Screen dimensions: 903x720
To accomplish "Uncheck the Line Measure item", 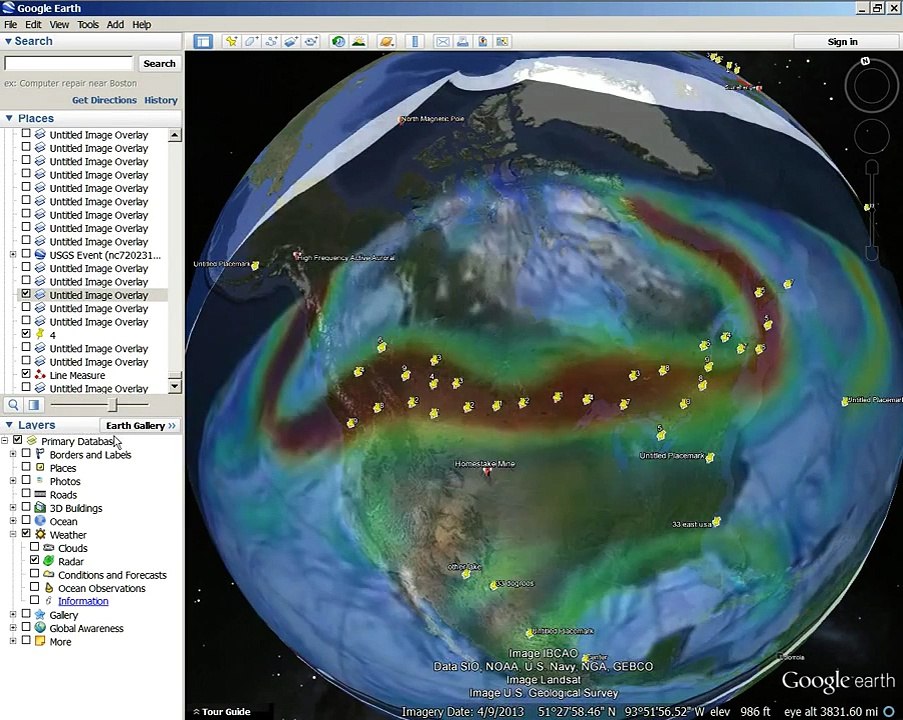I will (x=26, y=374).
